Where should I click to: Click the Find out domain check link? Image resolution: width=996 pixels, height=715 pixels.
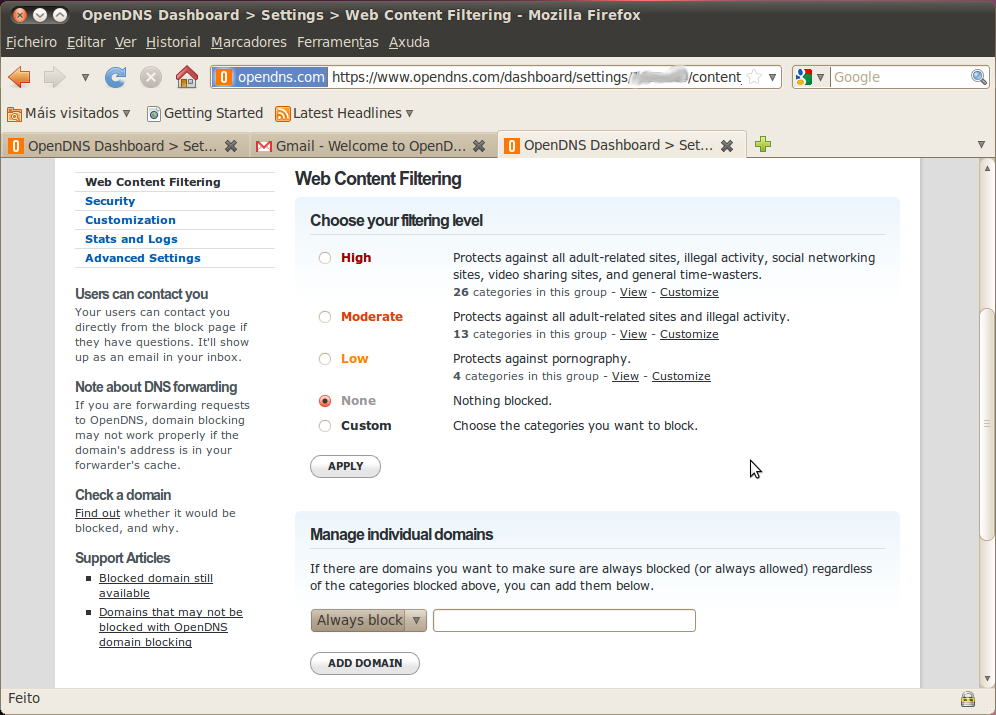pyautogui.click(x=97, y=513)
